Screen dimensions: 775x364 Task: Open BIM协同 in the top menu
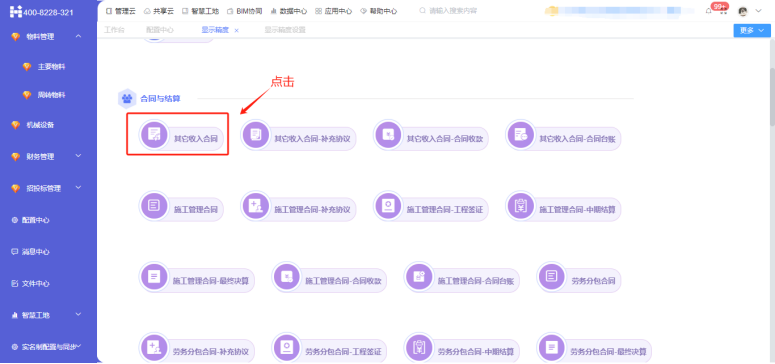click(244, 11)
